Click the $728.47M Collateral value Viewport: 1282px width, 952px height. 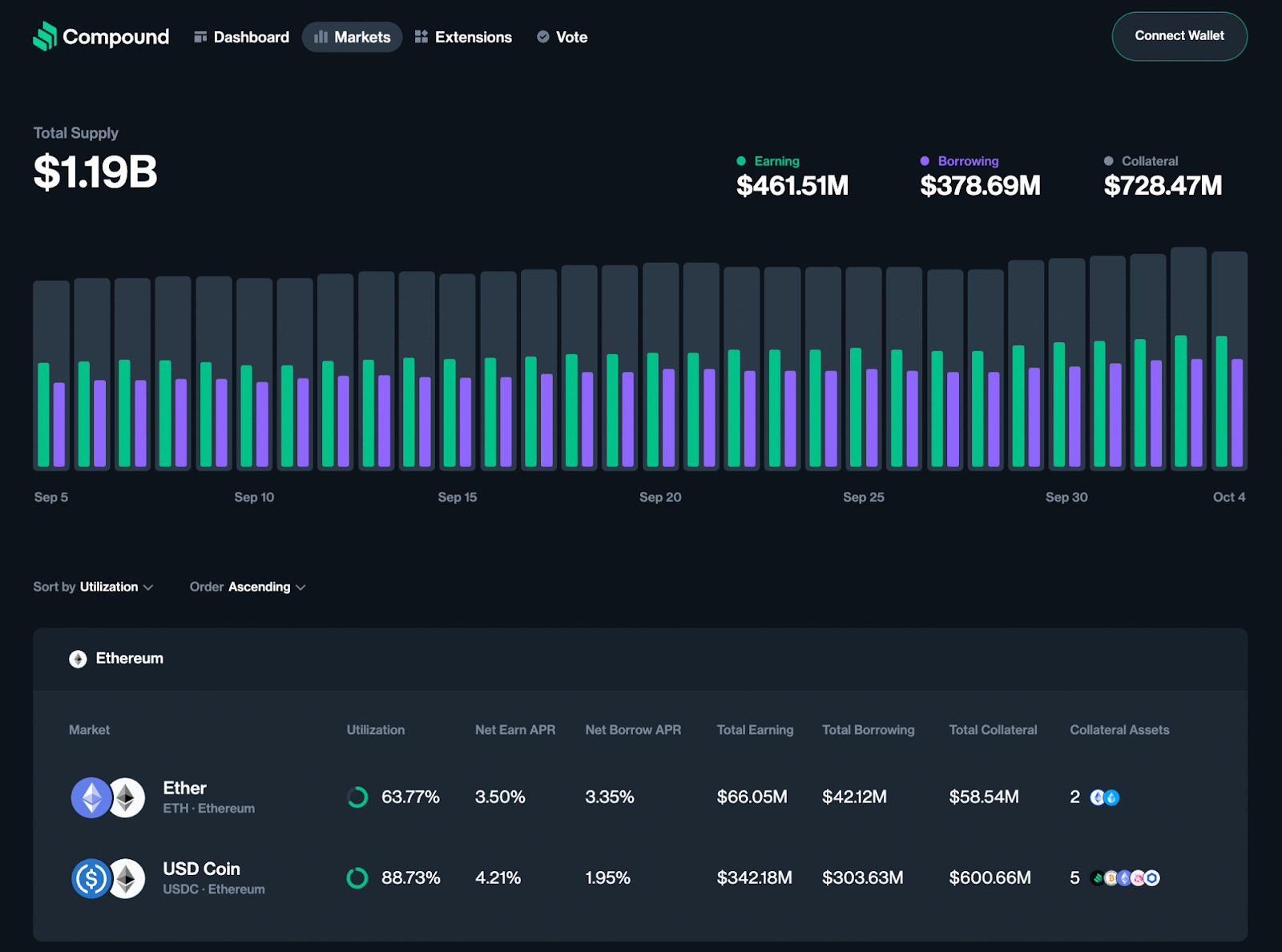tap(1163, 186)
